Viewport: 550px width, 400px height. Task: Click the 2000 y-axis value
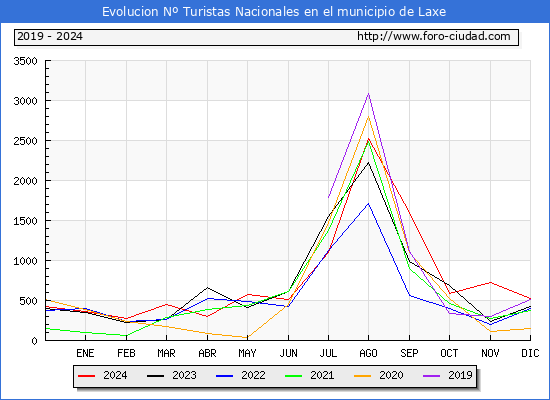(25, 181)
